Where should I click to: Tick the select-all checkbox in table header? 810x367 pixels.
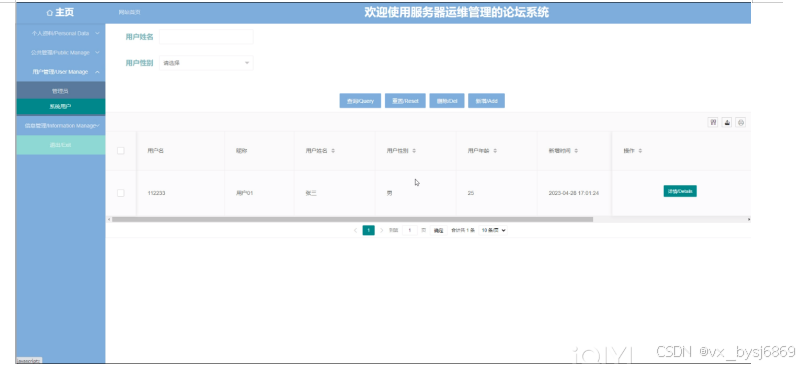(x=120, y=151)
